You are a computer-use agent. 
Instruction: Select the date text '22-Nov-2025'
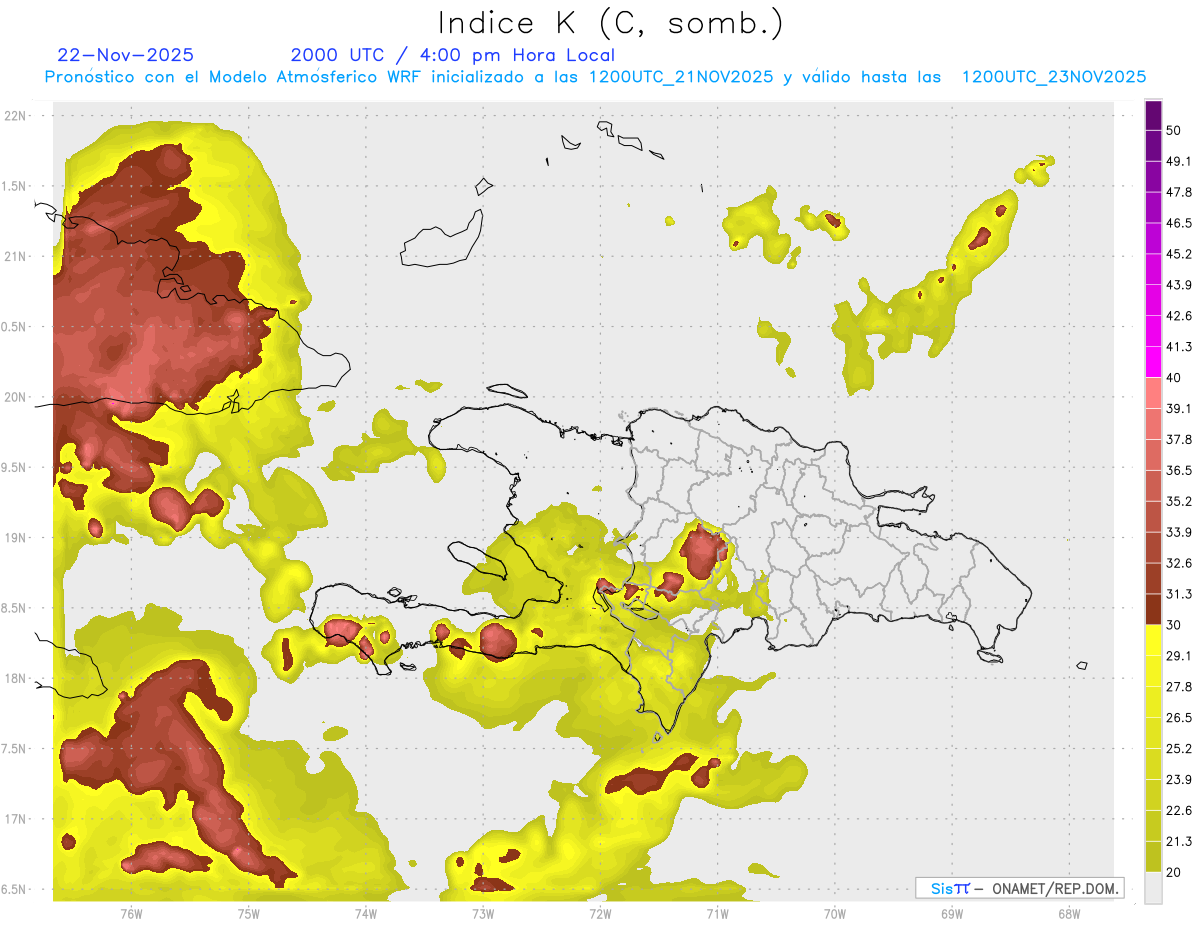tap(126, 55)
